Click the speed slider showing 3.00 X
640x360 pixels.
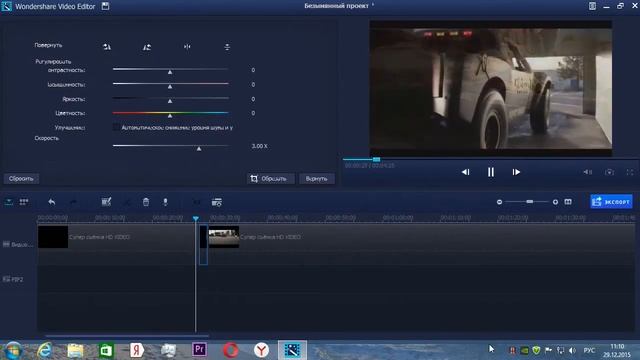[170, 147]
